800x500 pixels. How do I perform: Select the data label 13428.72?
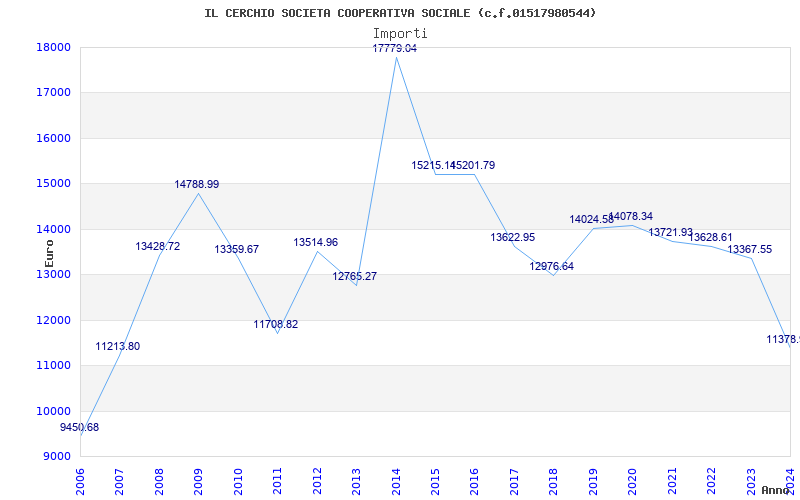[x=158, y=246]
